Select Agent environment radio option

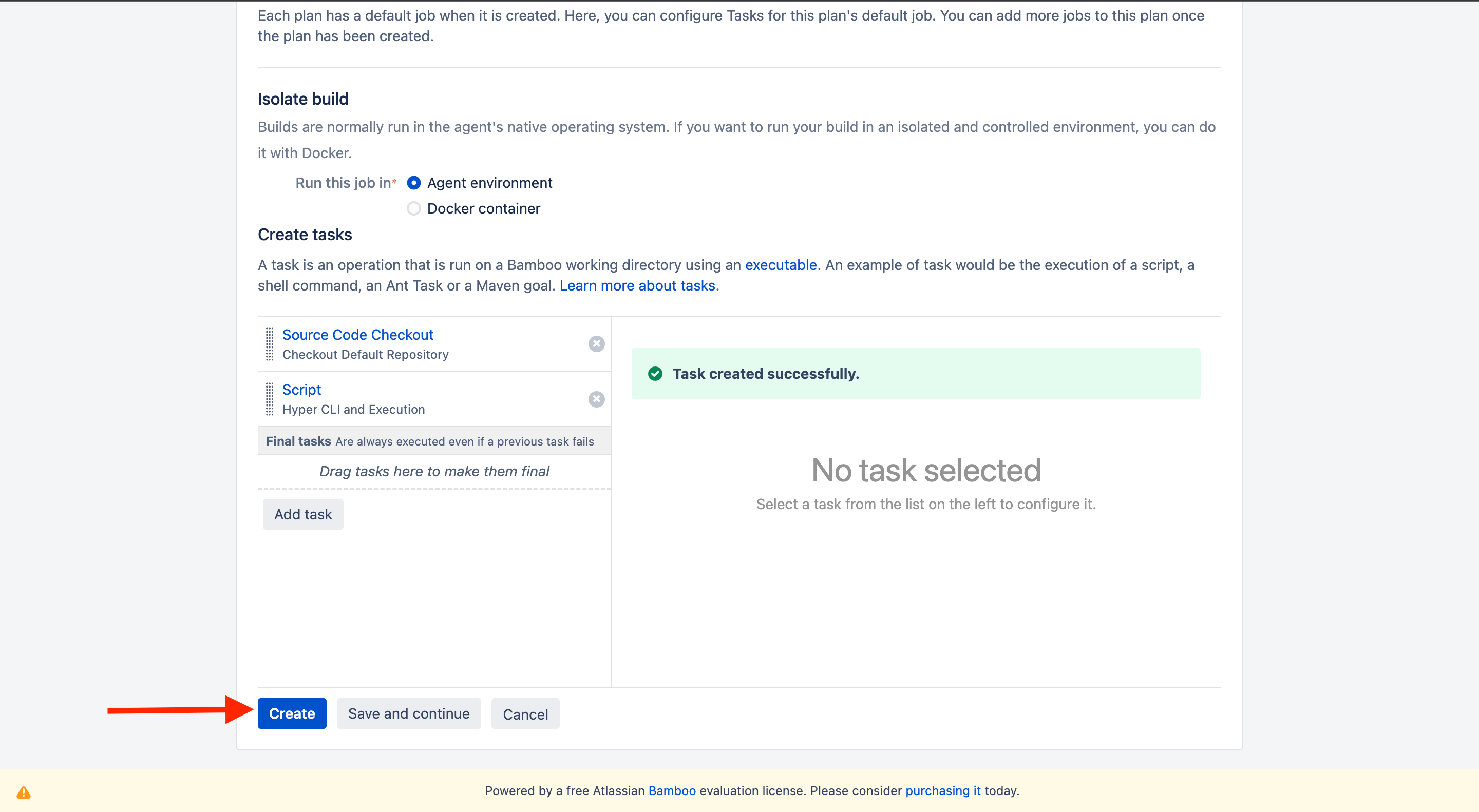[x=413, y=183]
